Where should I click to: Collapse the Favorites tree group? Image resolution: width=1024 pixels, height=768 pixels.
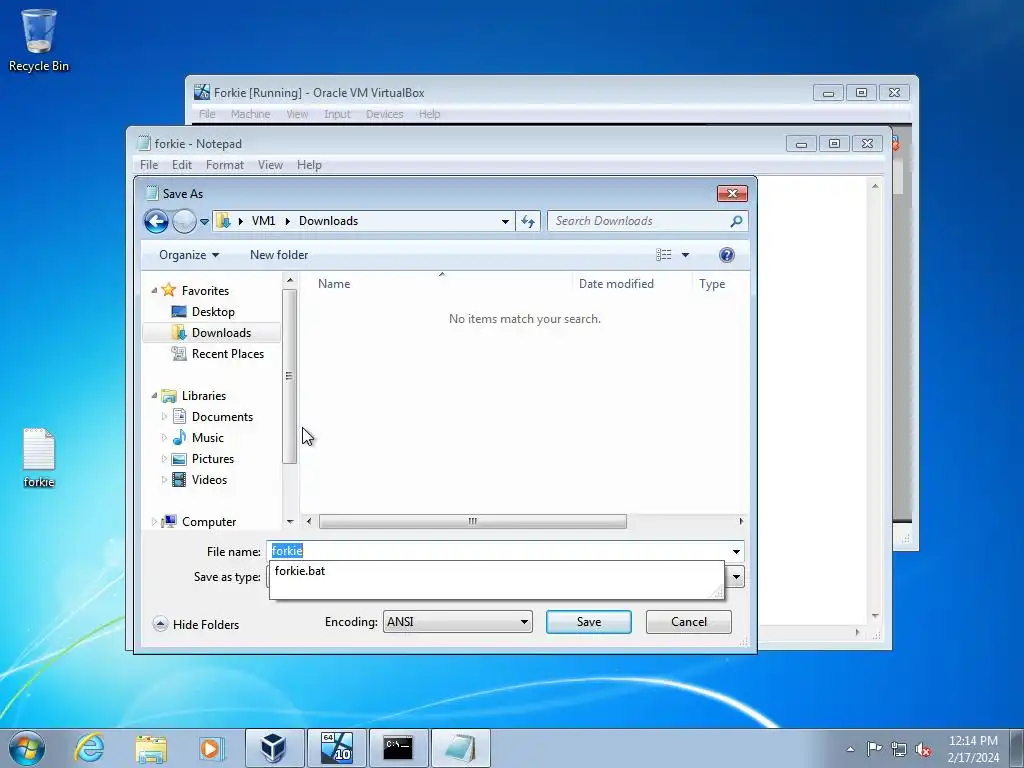pos(154,290)
